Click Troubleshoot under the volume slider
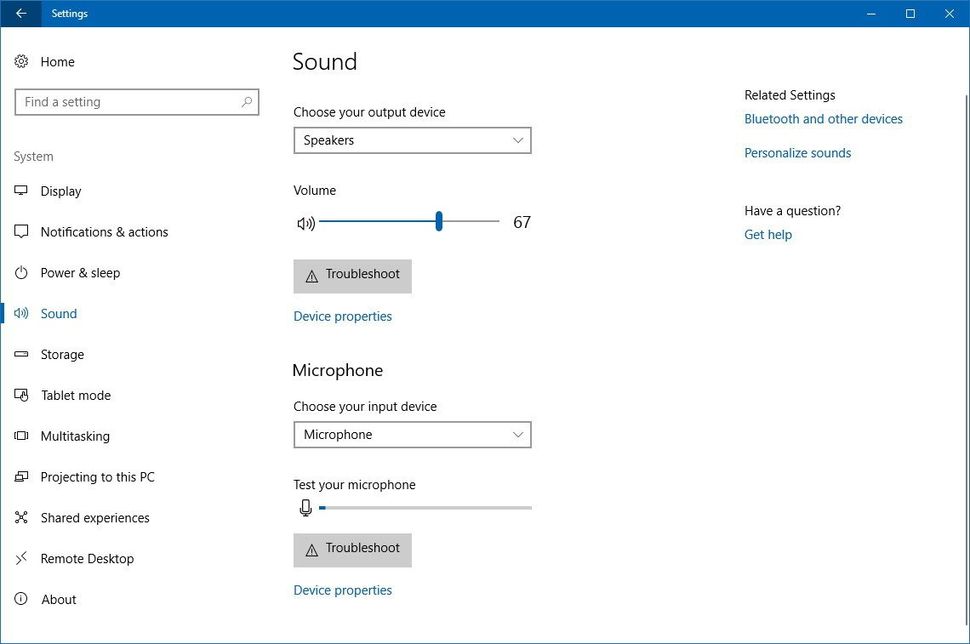Screen dimensions: 970x644 [352, 275]
